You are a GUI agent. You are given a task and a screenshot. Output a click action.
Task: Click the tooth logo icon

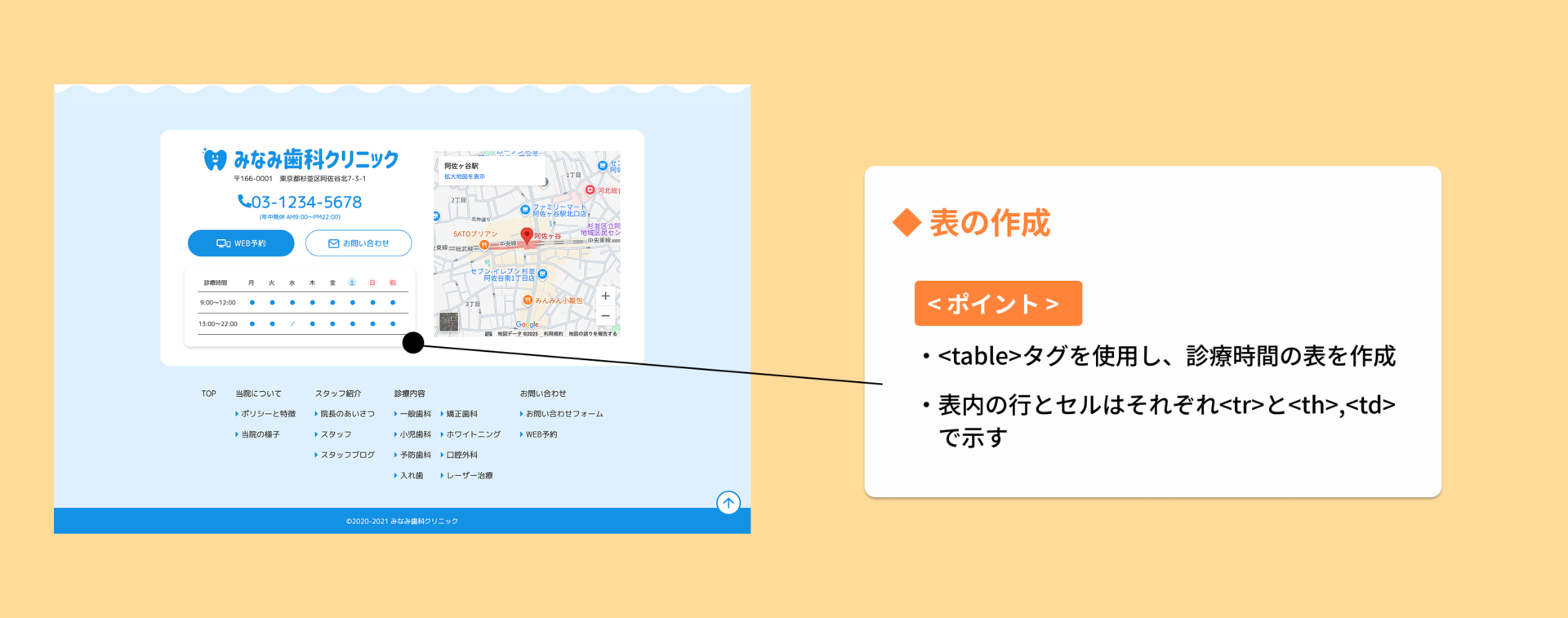tap(214, 159)
